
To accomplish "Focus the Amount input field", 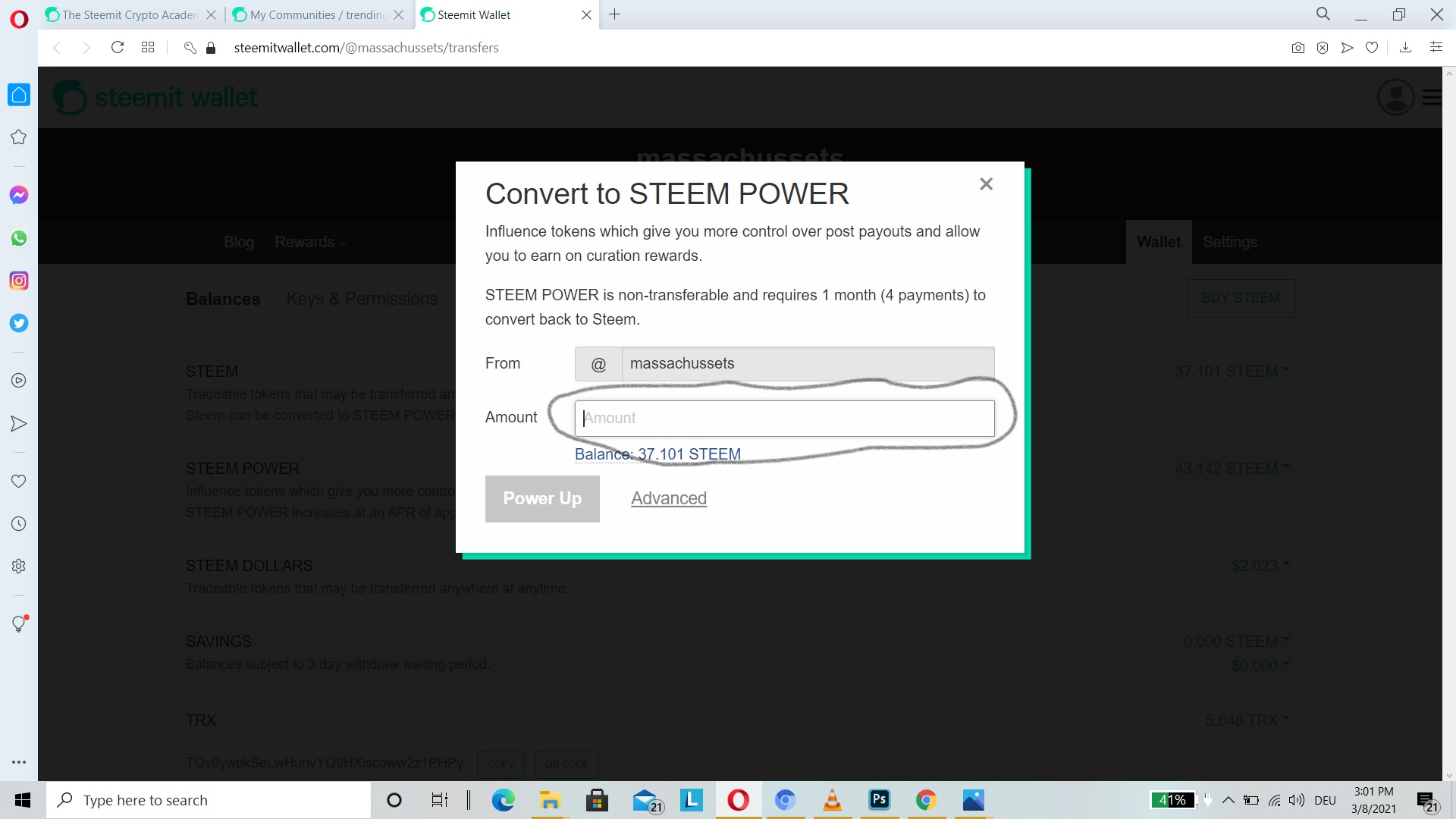I will pyautogui.click(x=784, y=418).
